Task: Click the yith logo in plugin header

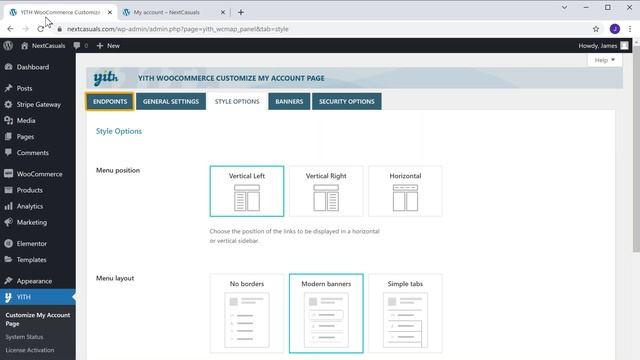Action: 106,78
